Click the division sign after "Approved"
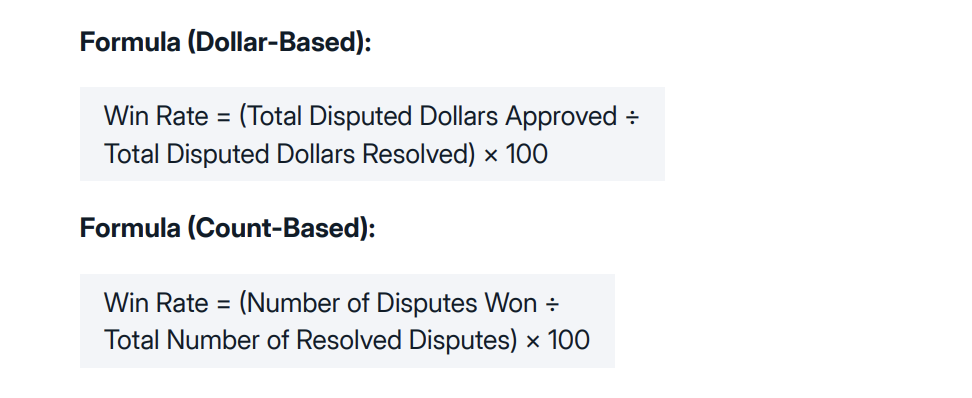The image size is (972, 398). point(631,117)
